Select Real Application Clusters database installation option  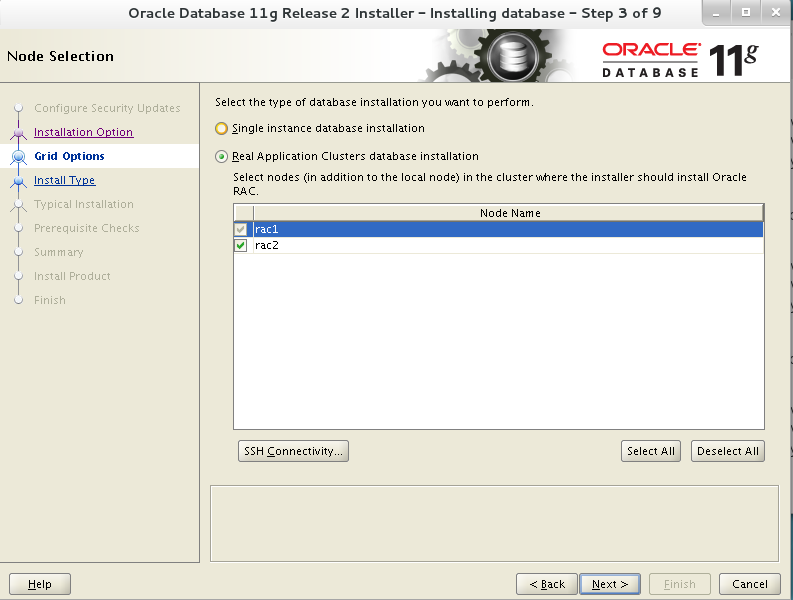coord(221,156)
